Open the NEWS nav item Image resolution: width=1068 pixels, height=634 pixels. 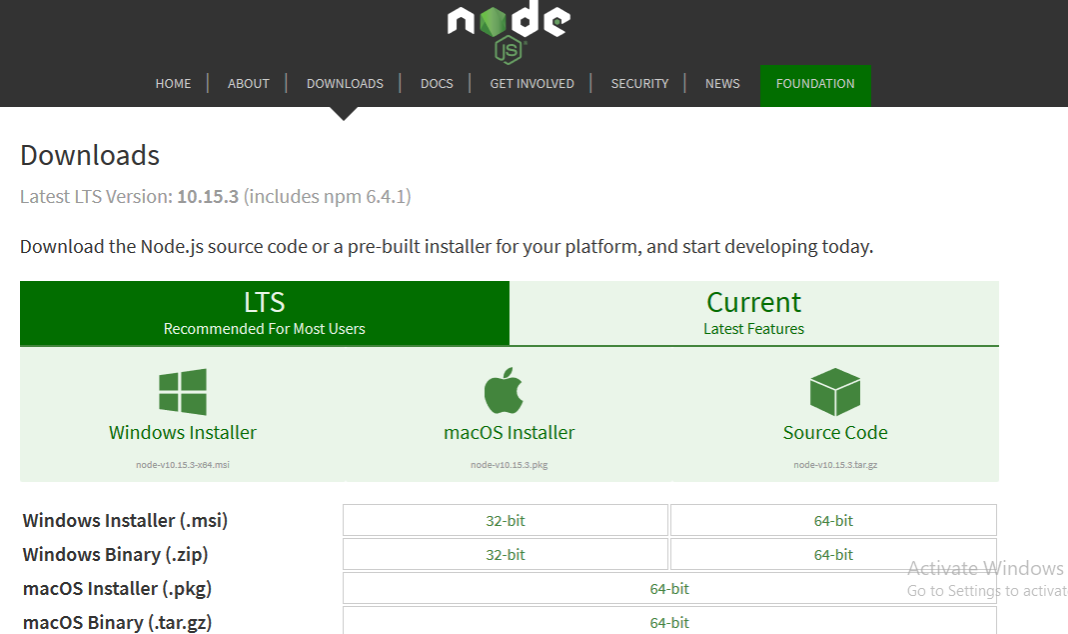click(x=722, y=84)
